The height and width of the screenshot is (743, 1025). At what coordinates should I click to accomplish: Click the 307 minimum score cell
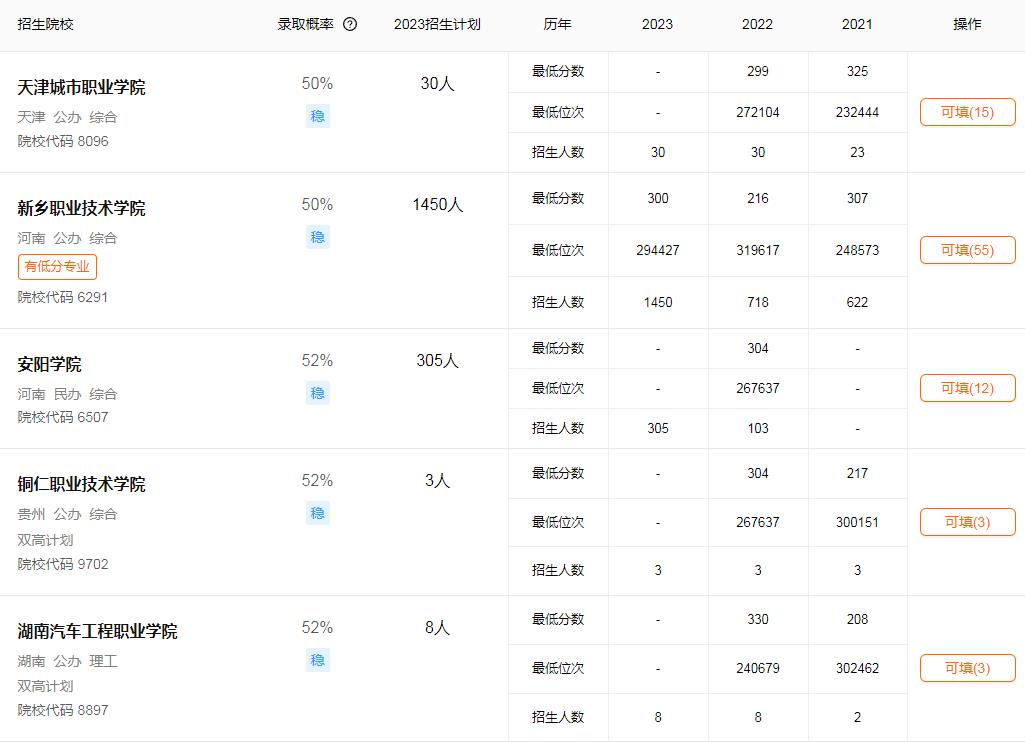(857, 199)
